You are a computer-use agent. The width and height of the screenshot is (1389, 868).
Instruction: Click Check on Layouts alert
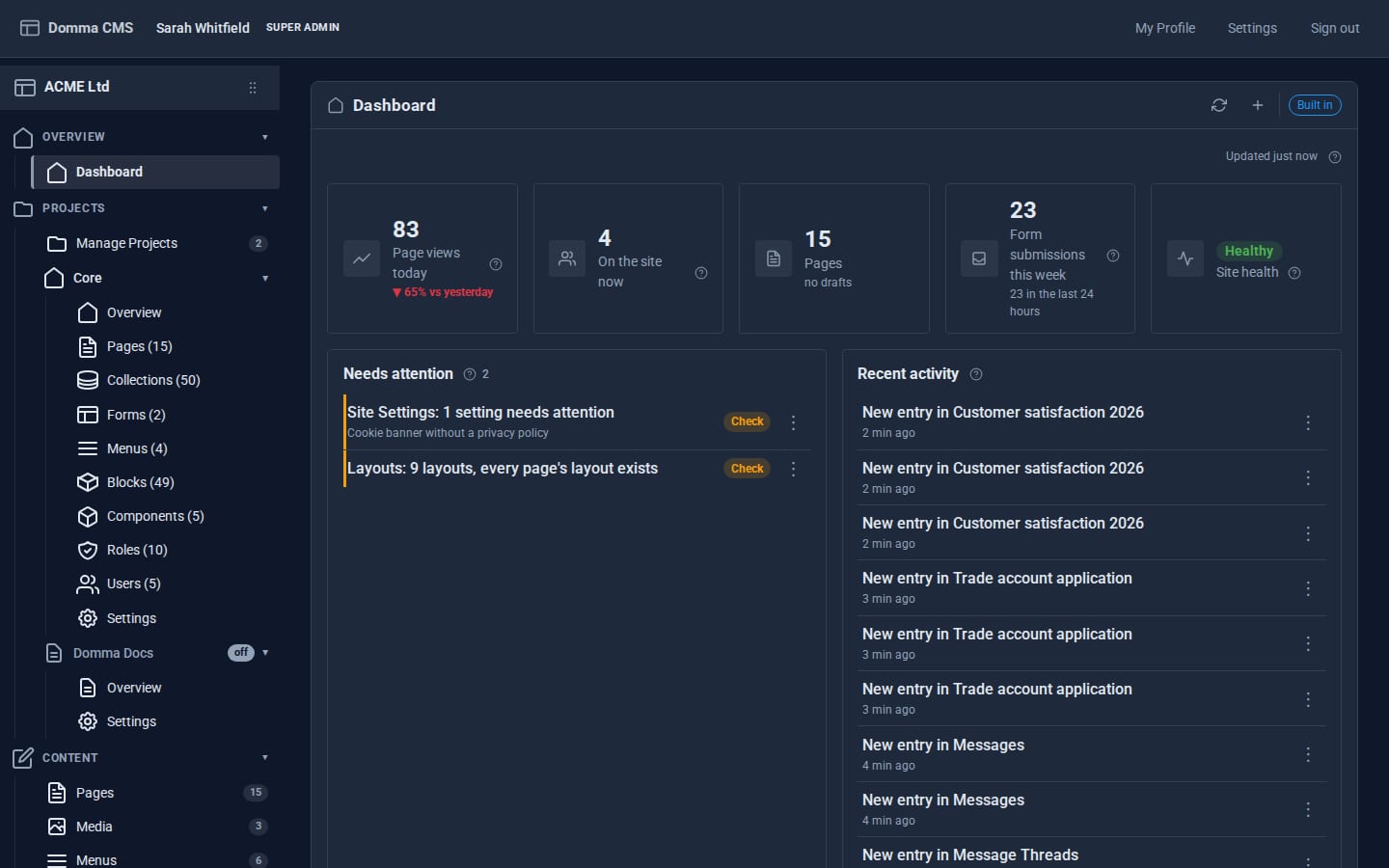pyautogui.click(x=748, y=469)
